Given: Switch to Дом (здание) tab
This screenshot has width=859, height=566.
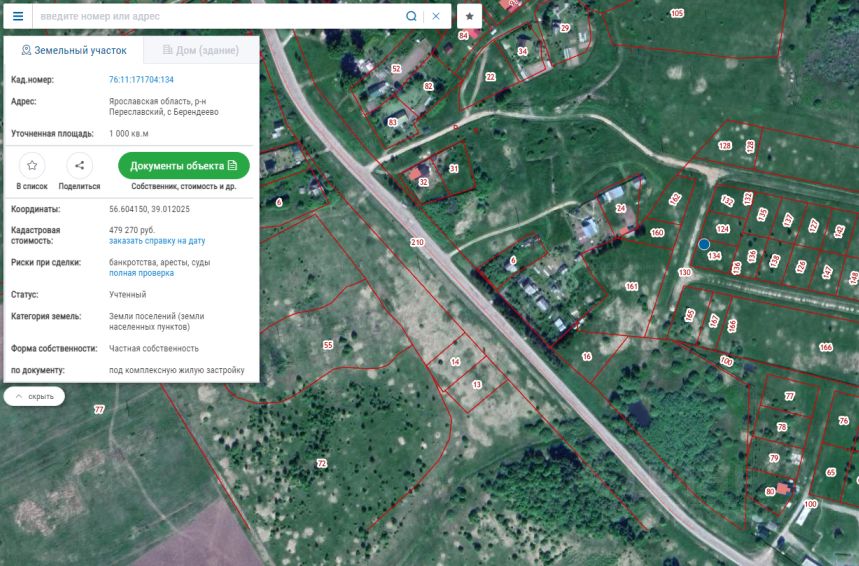Looking at the screenshot, I should click(201, 50).
